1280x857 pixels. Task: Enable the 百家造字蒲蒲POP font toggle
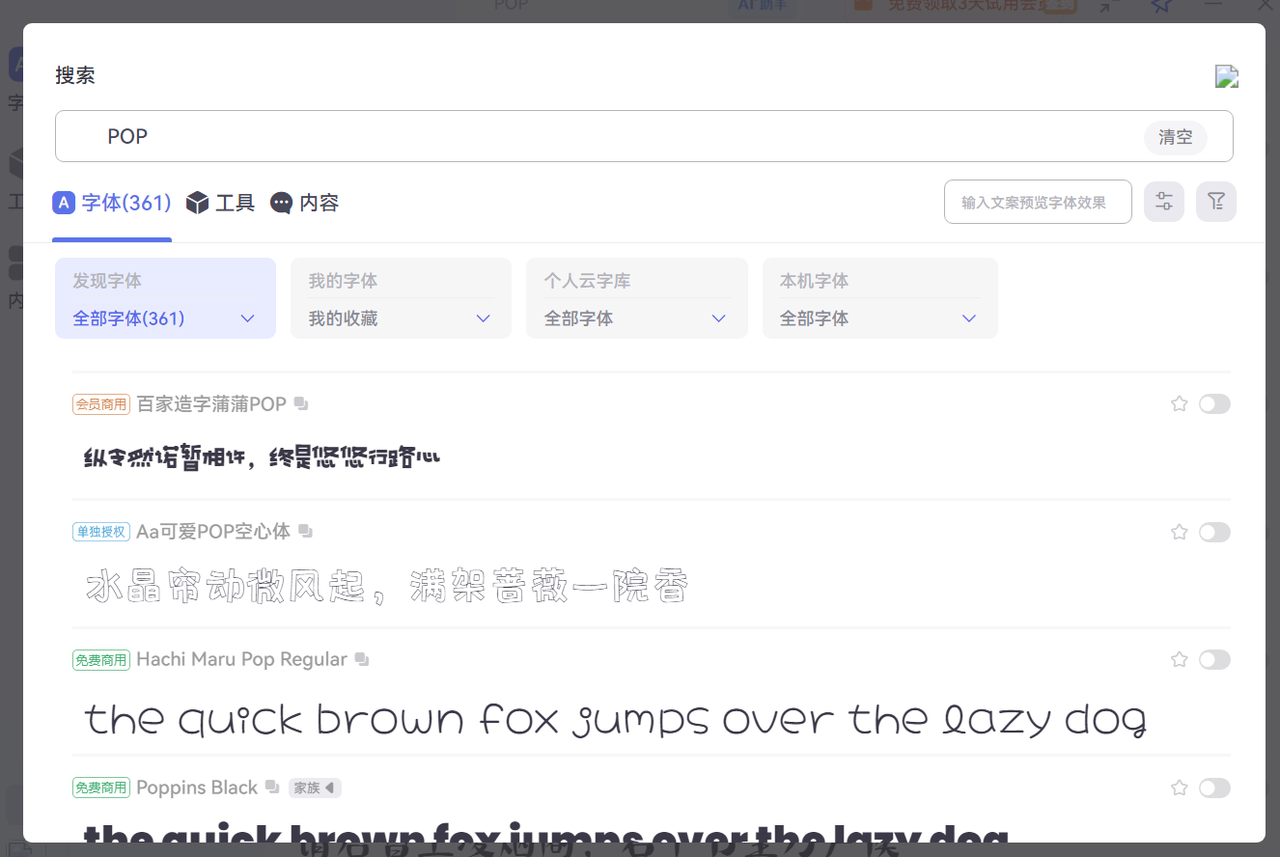click(1214, 404)
